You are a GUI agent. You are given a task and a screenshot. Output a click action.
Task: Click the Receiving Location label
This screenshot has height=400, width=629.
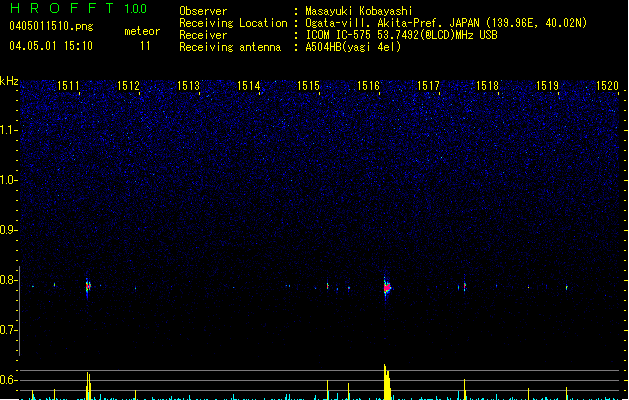coord(233,23)
